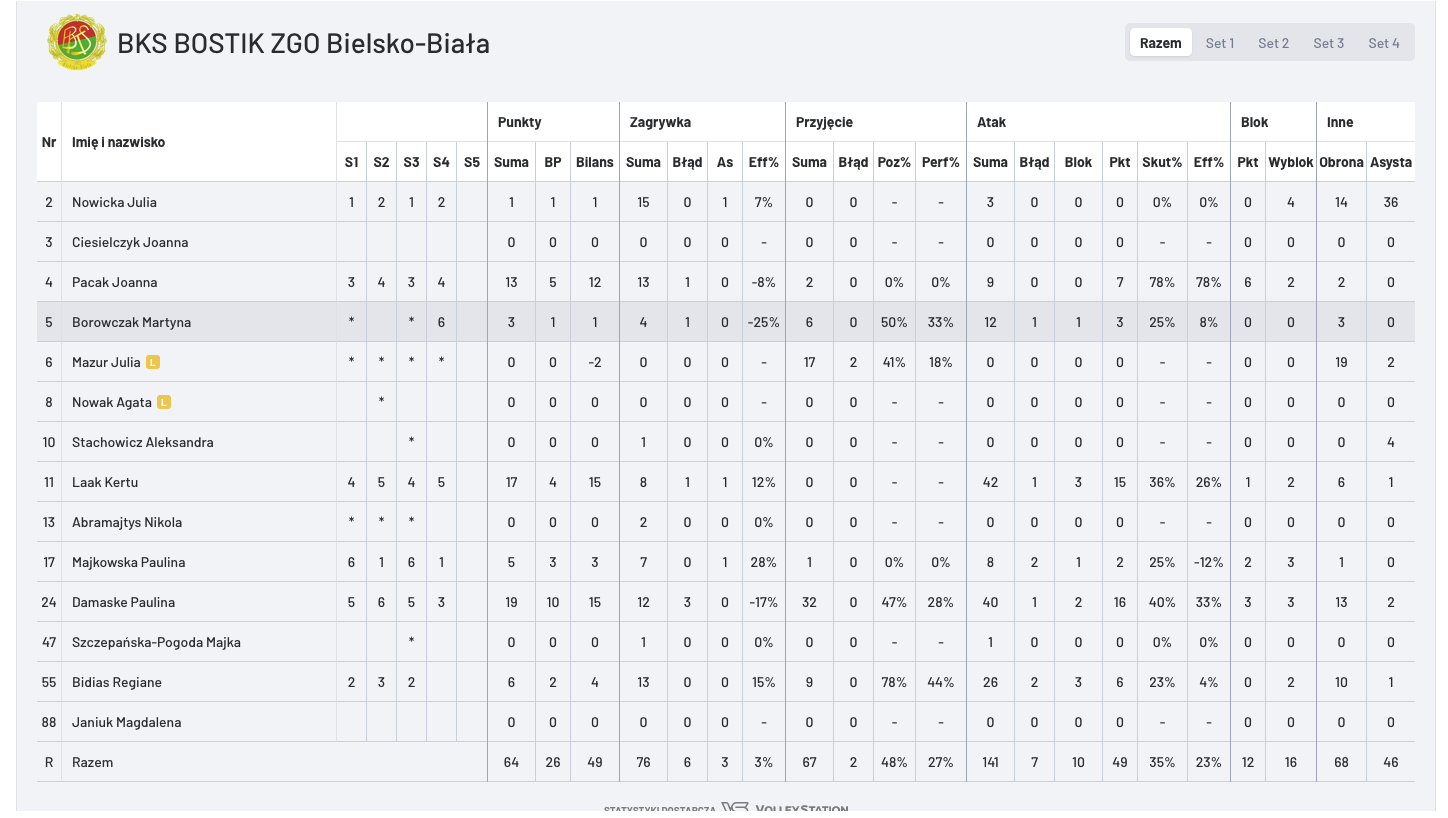Screen dimensions: 1448x818
Task: Click the Razem totals row label
Action: (92, 762)
